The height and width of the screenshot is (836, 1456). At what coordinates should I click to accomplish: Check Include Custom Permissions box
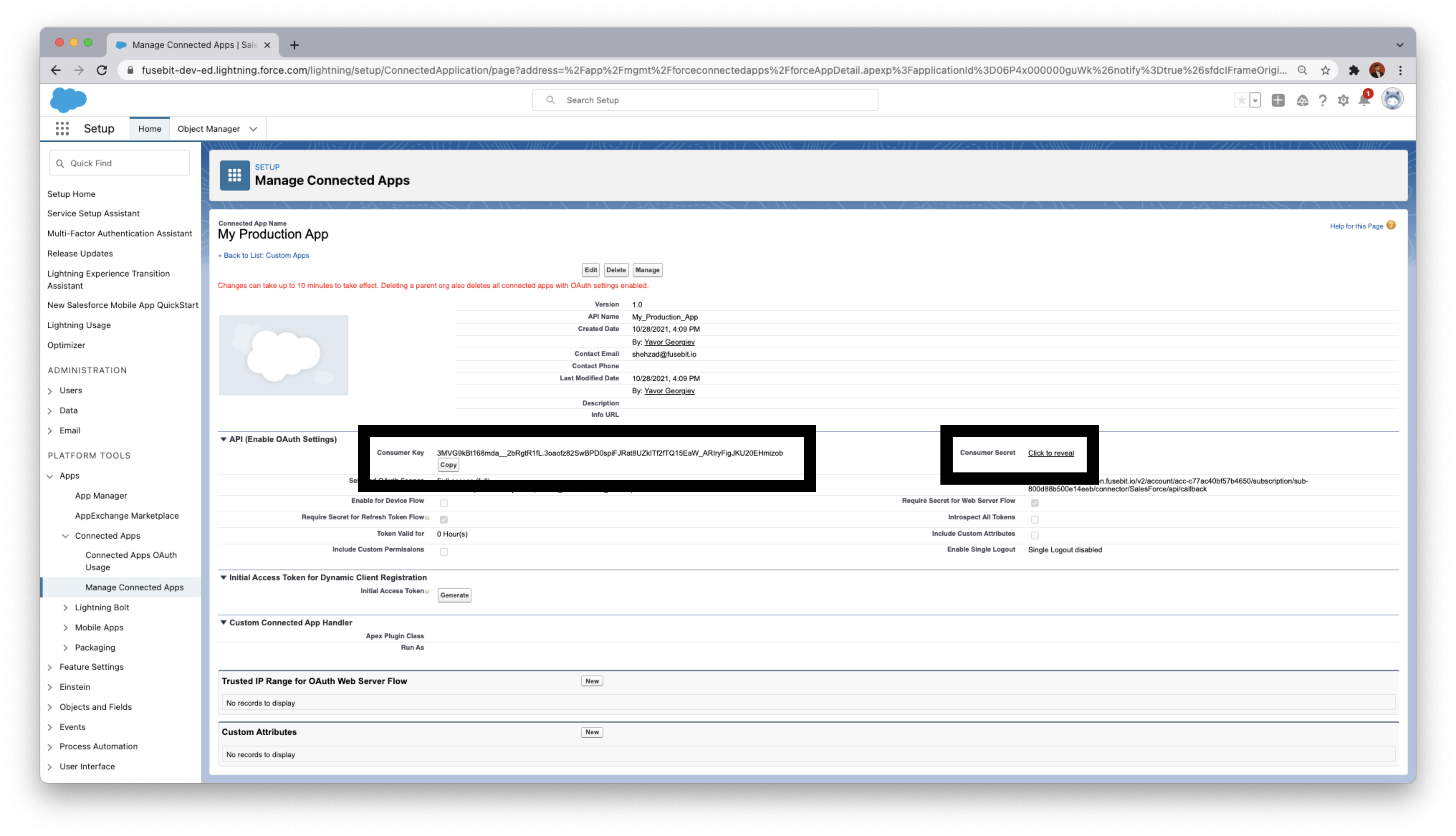444,552
